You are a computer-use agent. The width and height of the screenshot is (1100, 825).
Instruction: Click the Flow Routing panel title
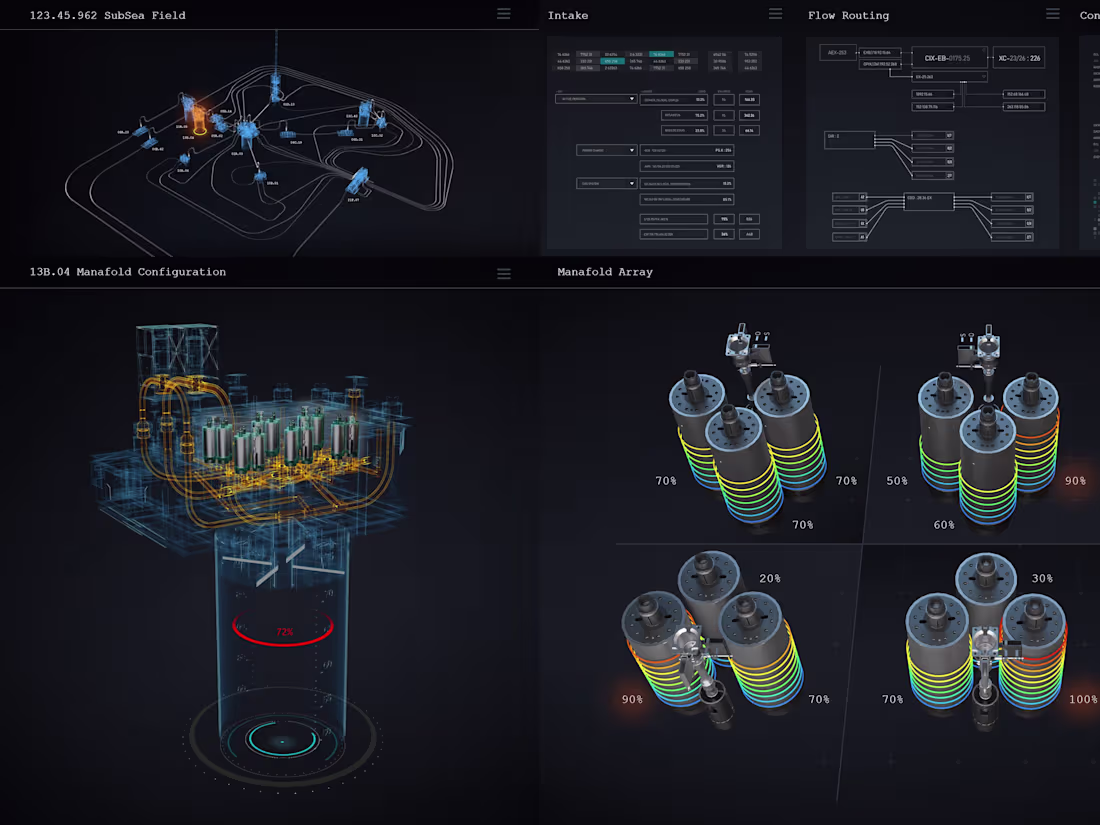848,15
